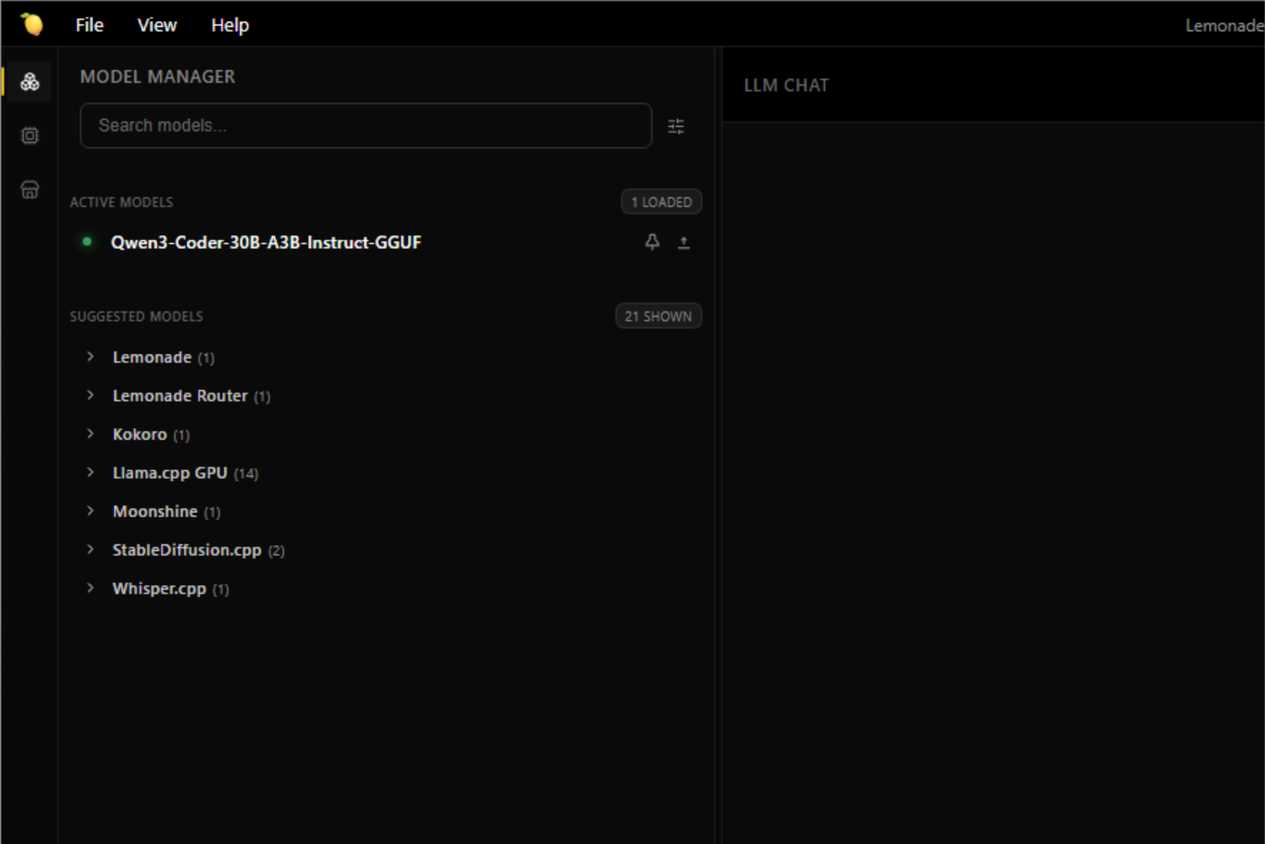The height and width of the screenshot is (844, 1265).
Task: Click the (14) count beside Llama.cpp GPU
Action: click(x=246, y=474)
